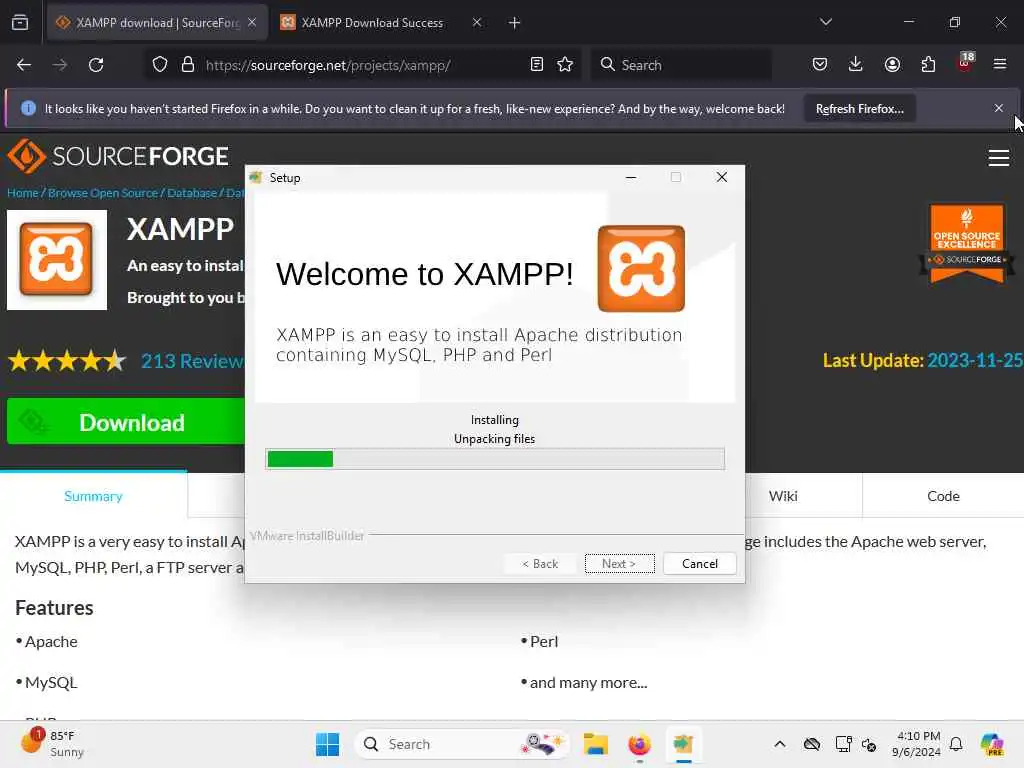1024x768 pixels.
Task: Expand the list all tabs dropdown
Action: 826,22
